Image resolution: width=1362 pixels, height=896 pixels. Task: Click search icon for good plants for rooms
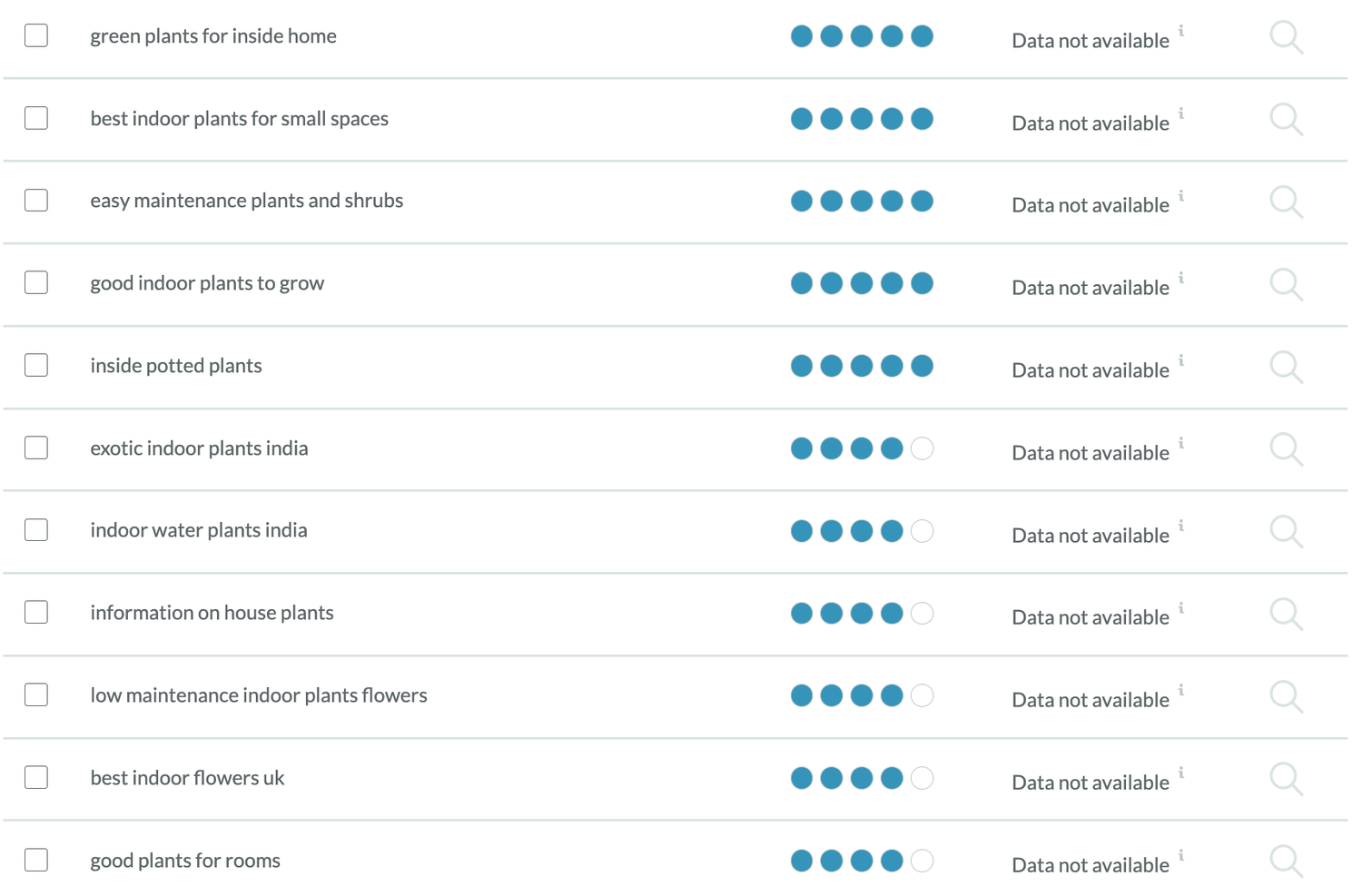[1286, 861]
